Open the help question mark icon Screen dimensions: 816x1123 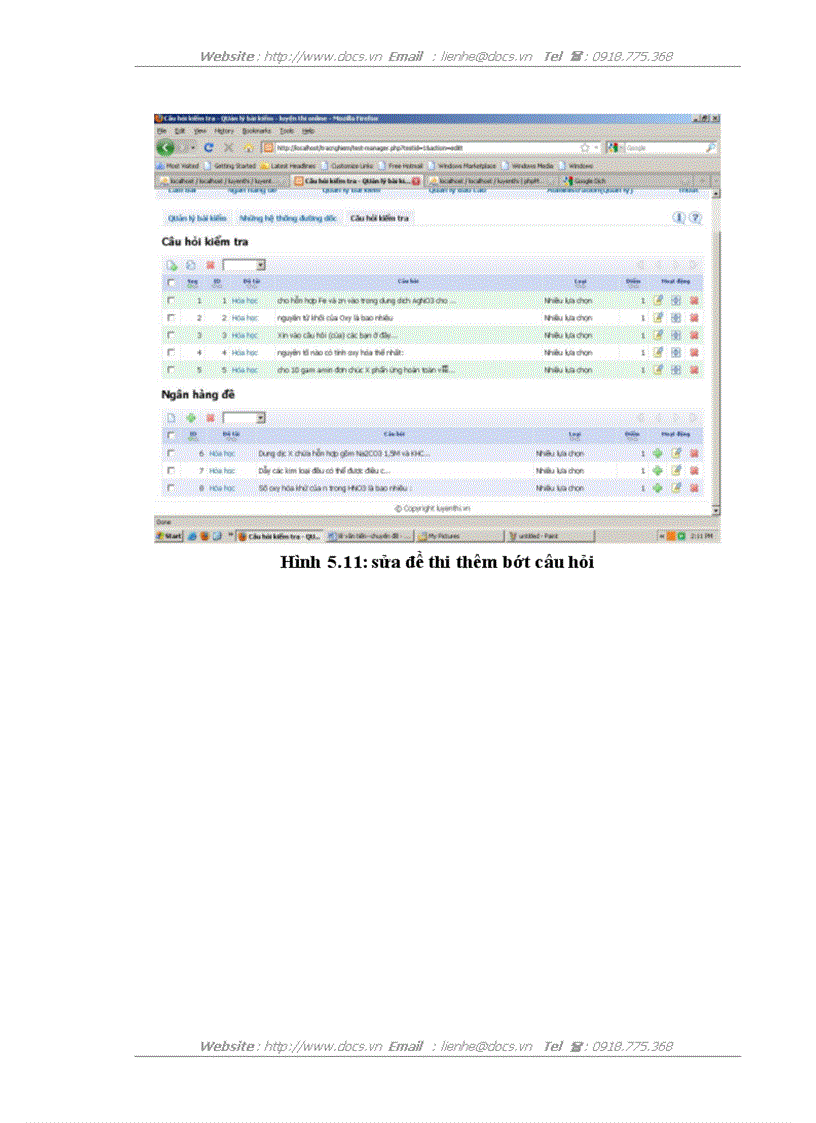(x=694, y=217)
